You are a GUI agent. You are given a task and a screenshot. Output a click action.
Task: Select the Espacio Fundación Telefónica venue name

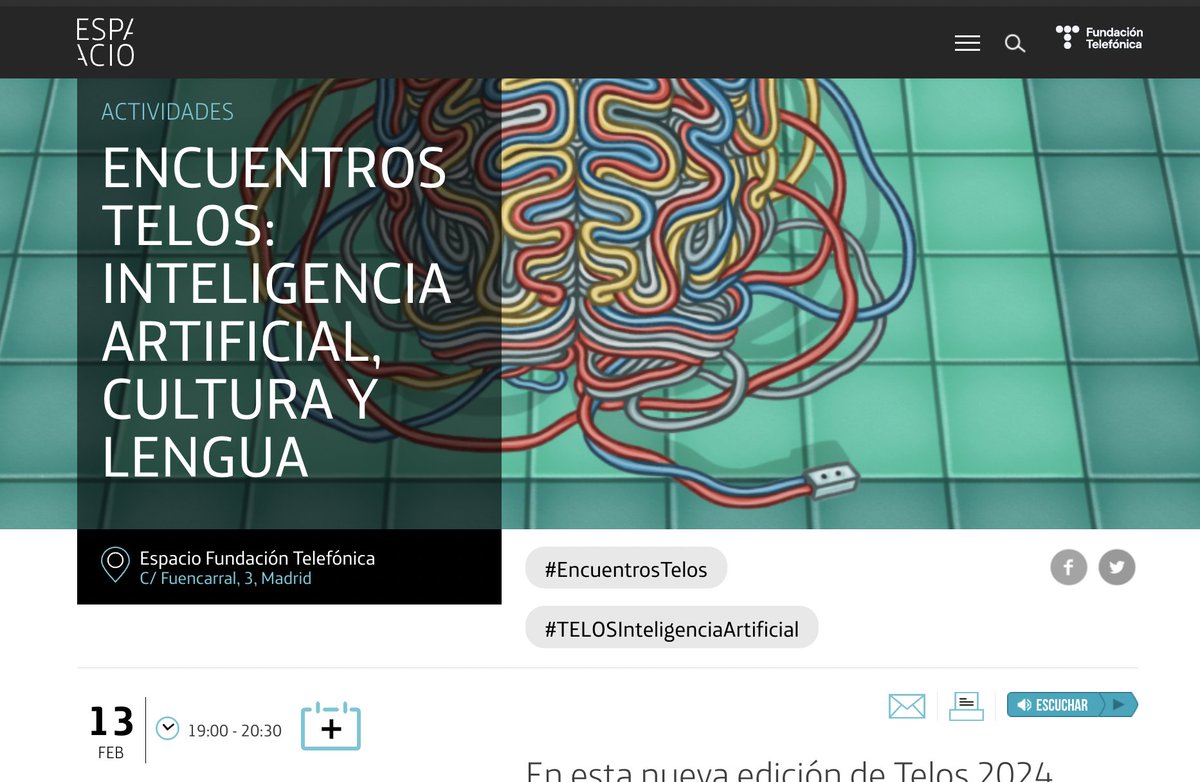click(257, 558)
